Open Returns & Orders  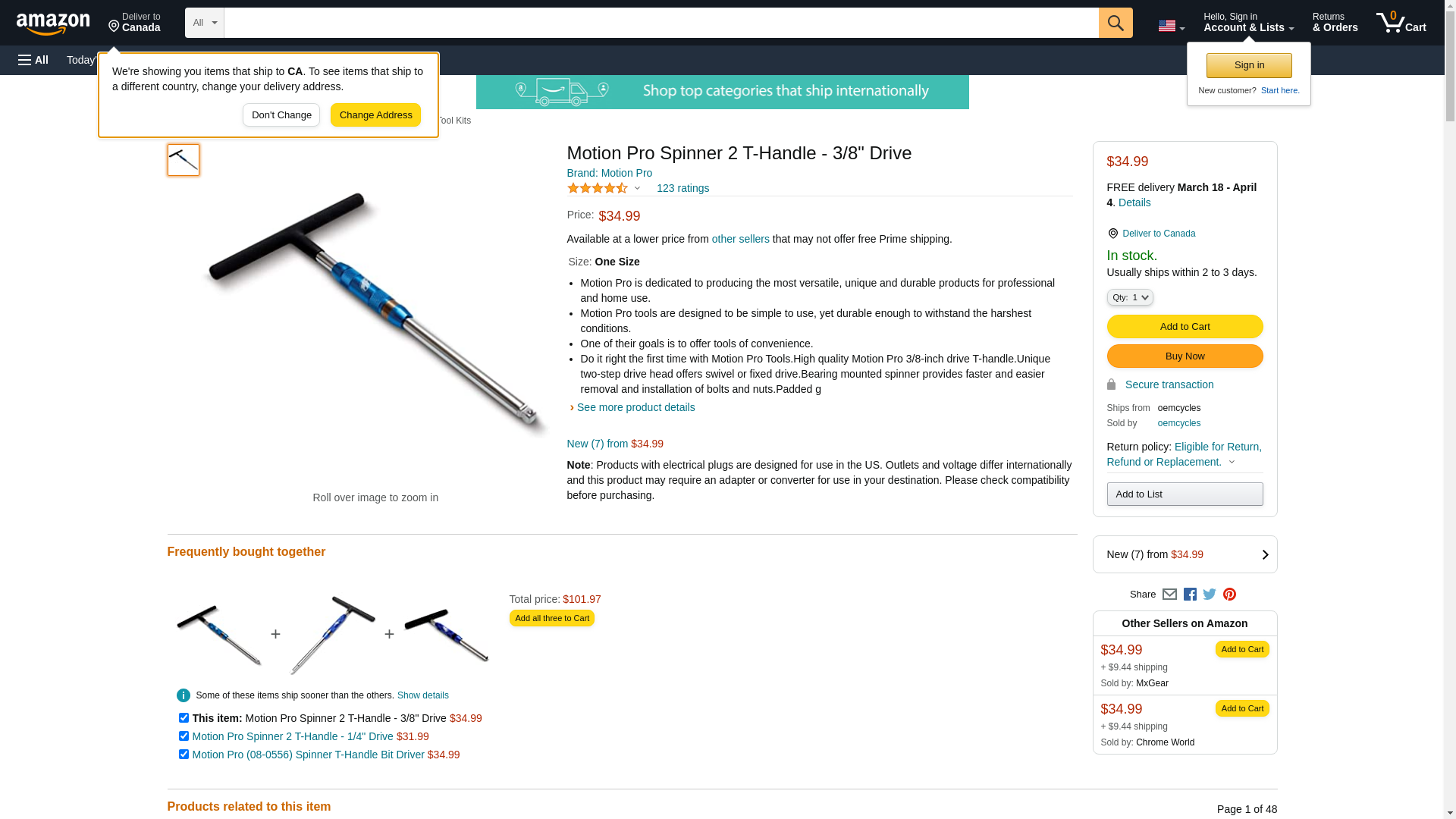tap(1335, 23)
